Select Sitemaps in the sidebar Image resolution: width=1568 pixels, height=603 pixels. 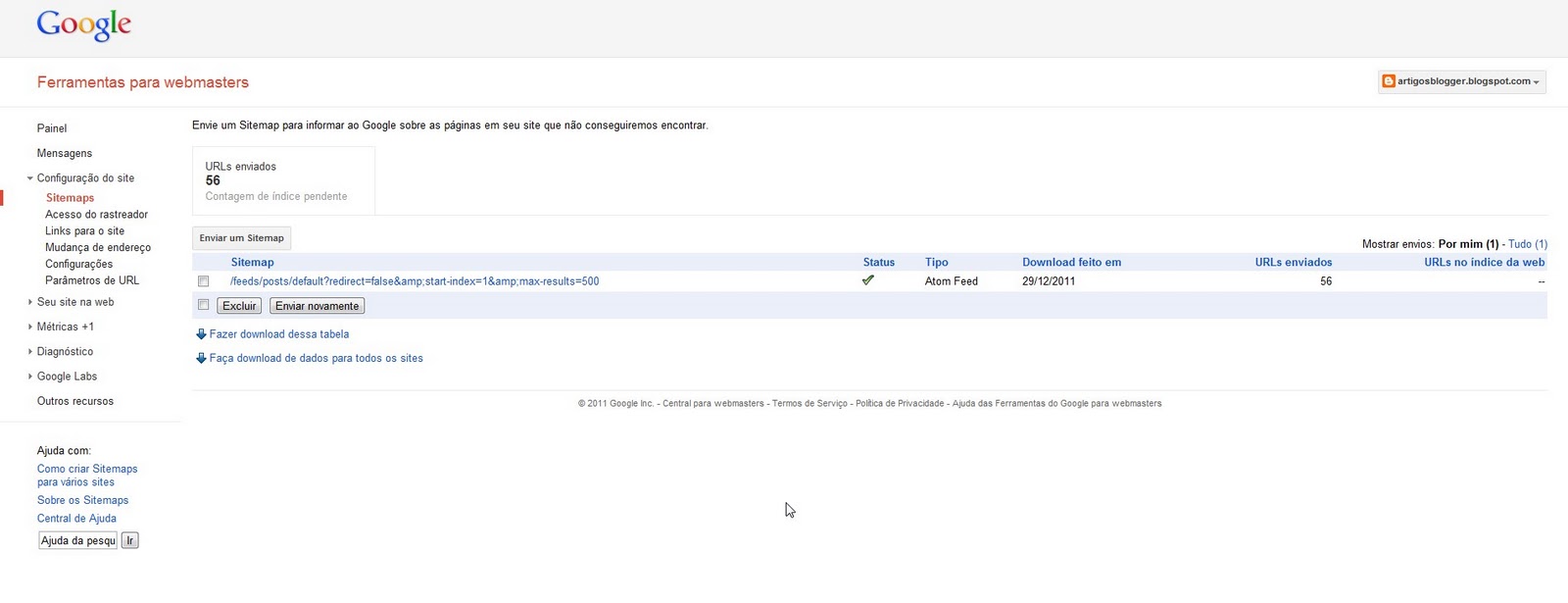coord(70,198)
